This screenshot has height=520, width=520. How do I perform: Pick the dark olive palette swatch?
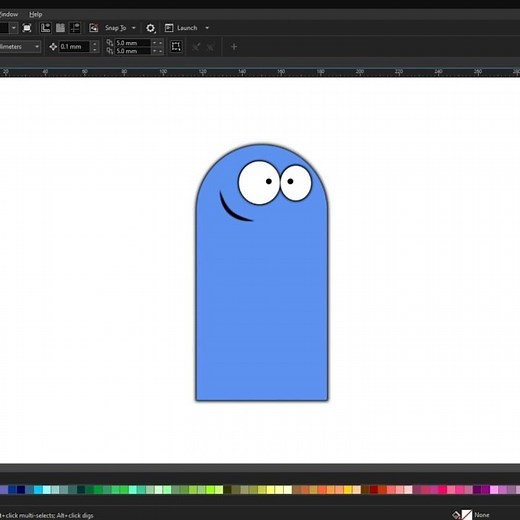[227, 490]
